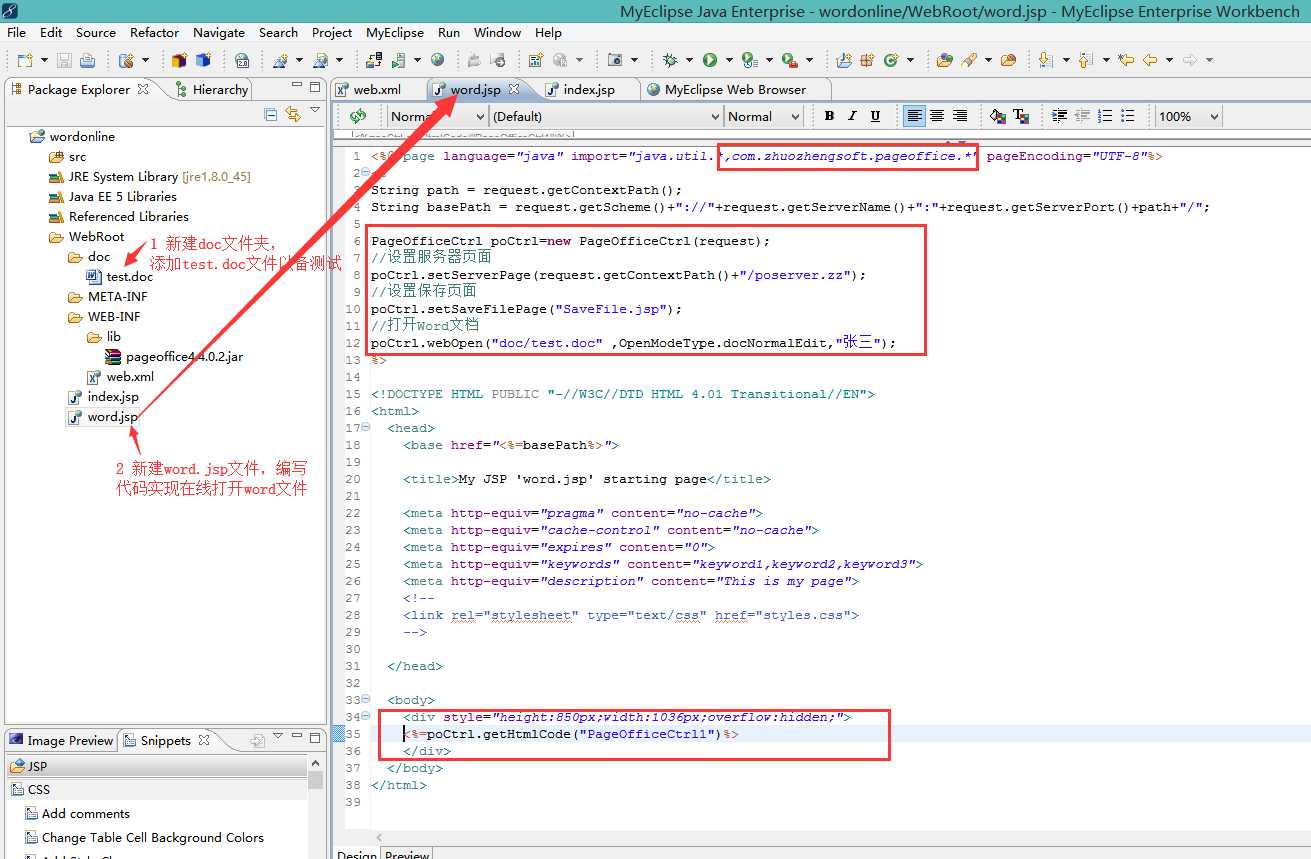Screen dimensions: 1311x859
Task: Click the Next Annotation icon
Action: coord(1046,60)
